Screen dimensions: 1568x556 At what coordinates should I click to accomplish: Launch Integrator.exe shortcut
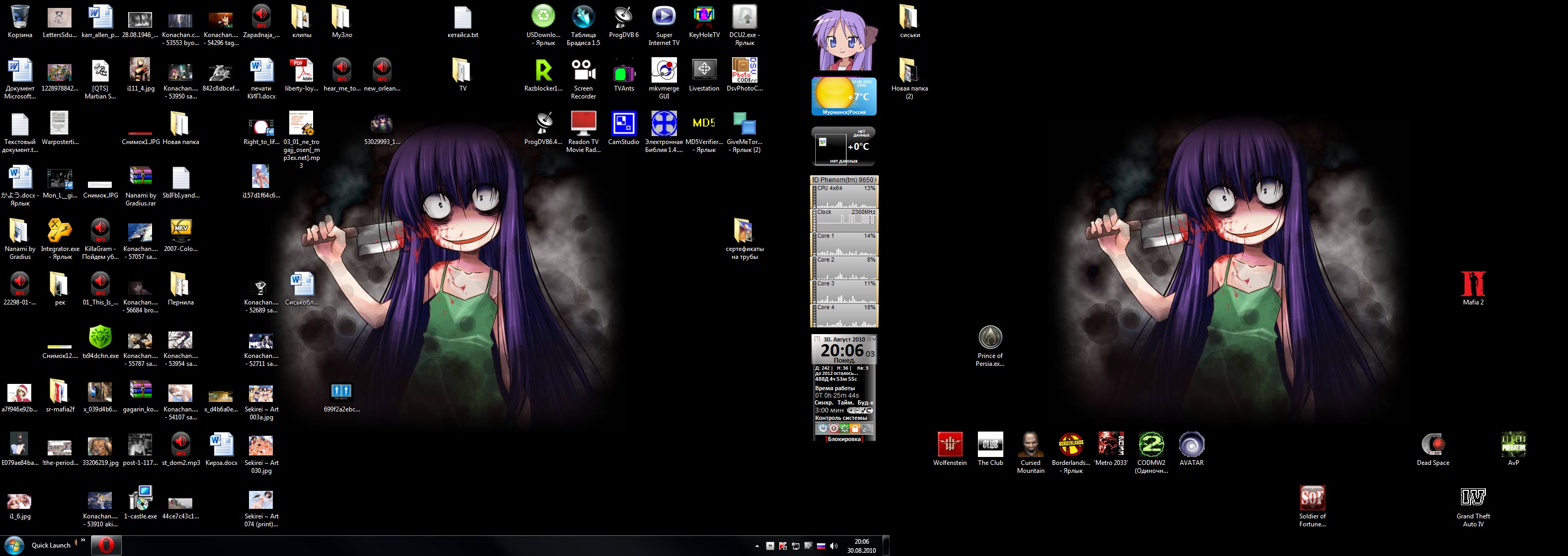(60, 239)
